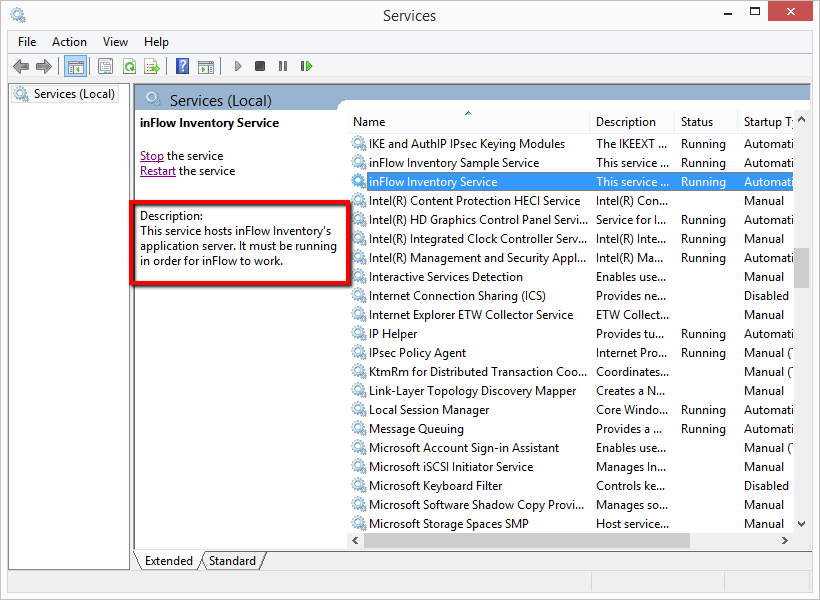Click the Start Service play icon
The height and width of the screenshot is (600, 820).
click(238, 66)
